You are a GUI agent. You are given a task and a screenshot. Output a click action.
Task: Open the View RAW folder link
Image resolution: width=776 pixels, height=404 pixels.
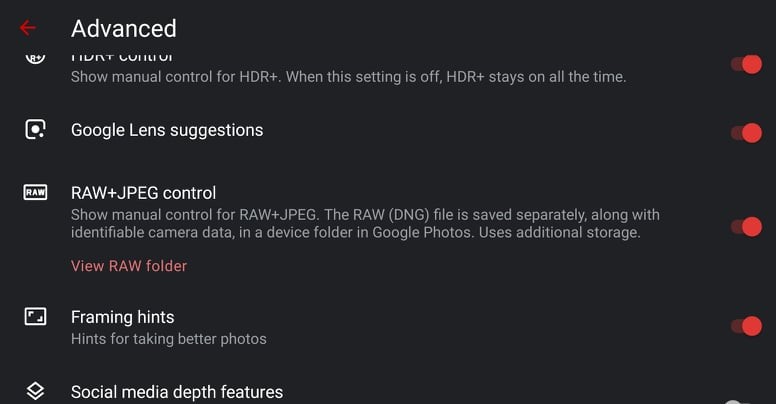point(129,266)
